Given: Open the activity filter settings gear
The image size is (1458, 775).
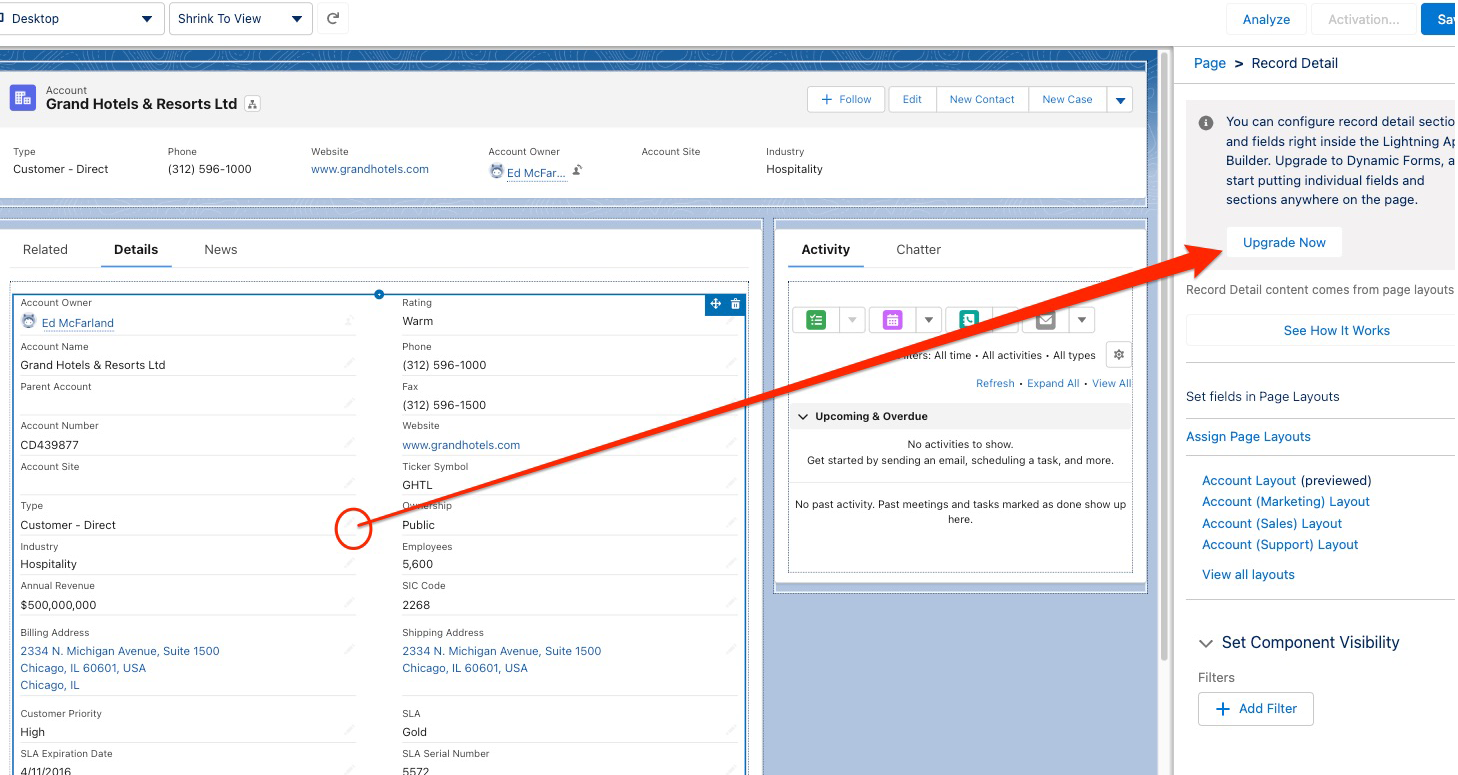Looking at the screenshot, I should tap(1119, 355).
